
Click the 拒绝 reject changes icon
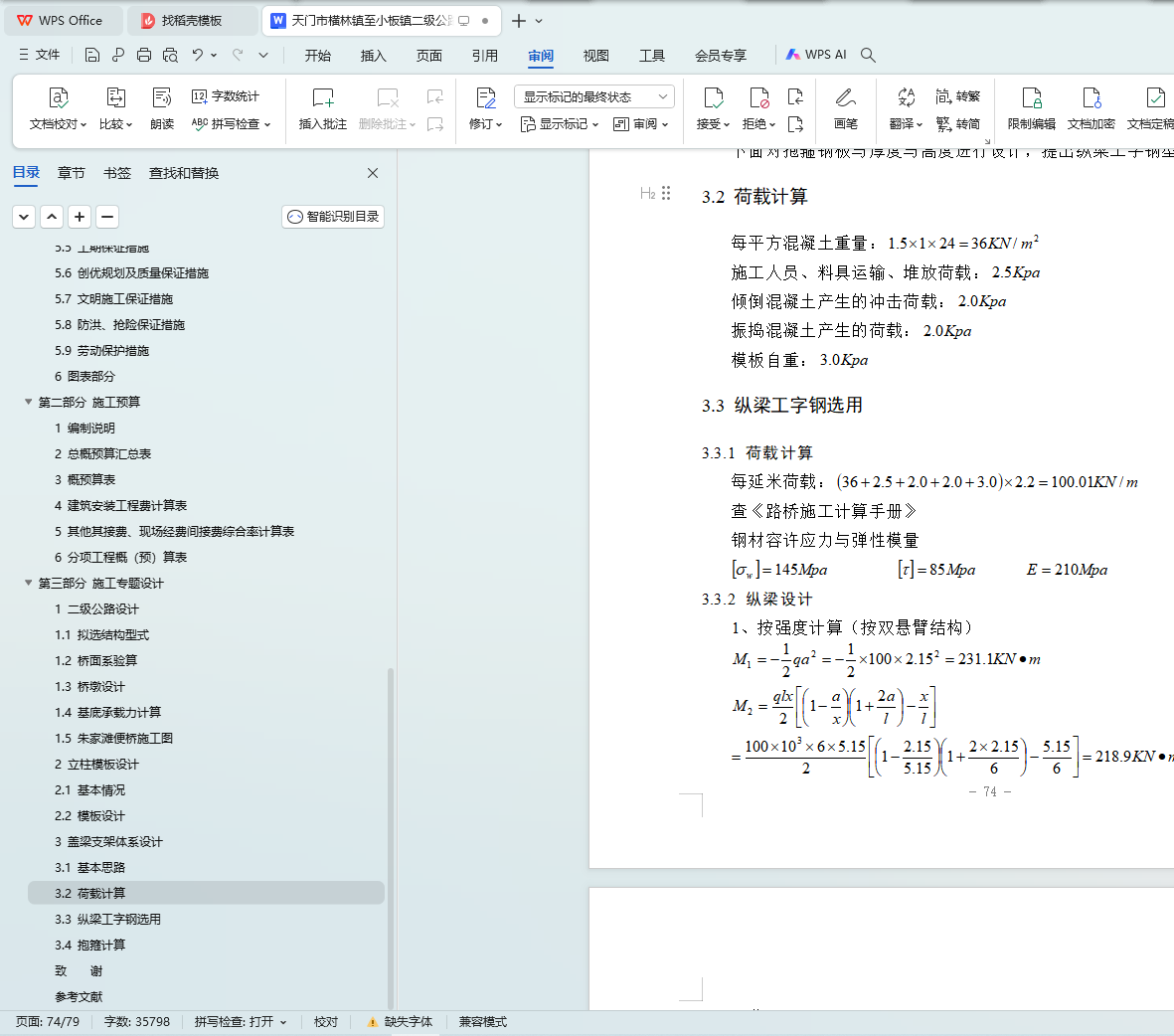click(x=758, y=98)
